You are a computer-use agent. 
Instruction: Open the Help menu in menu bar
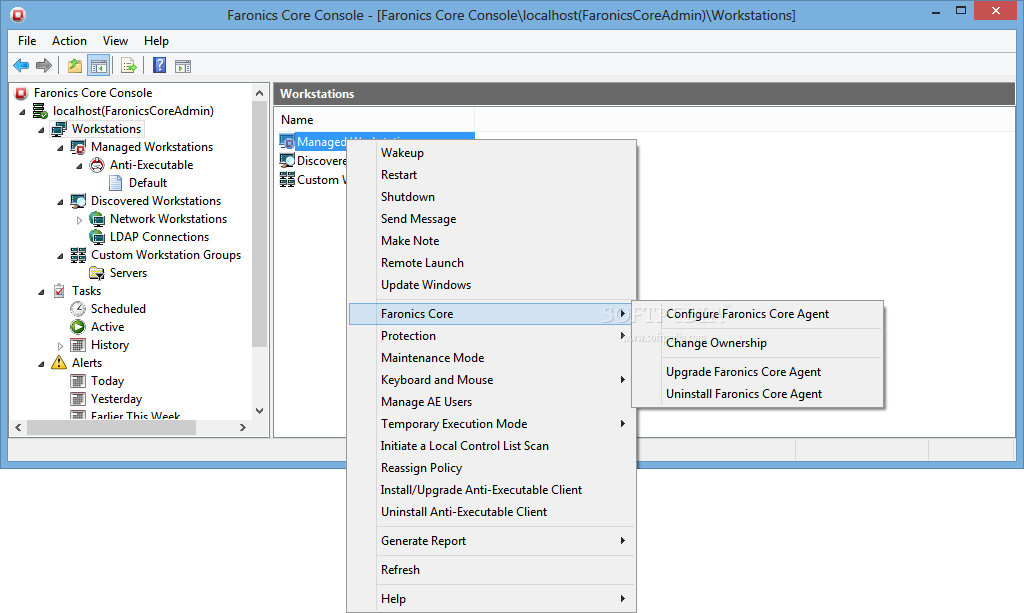156,40
